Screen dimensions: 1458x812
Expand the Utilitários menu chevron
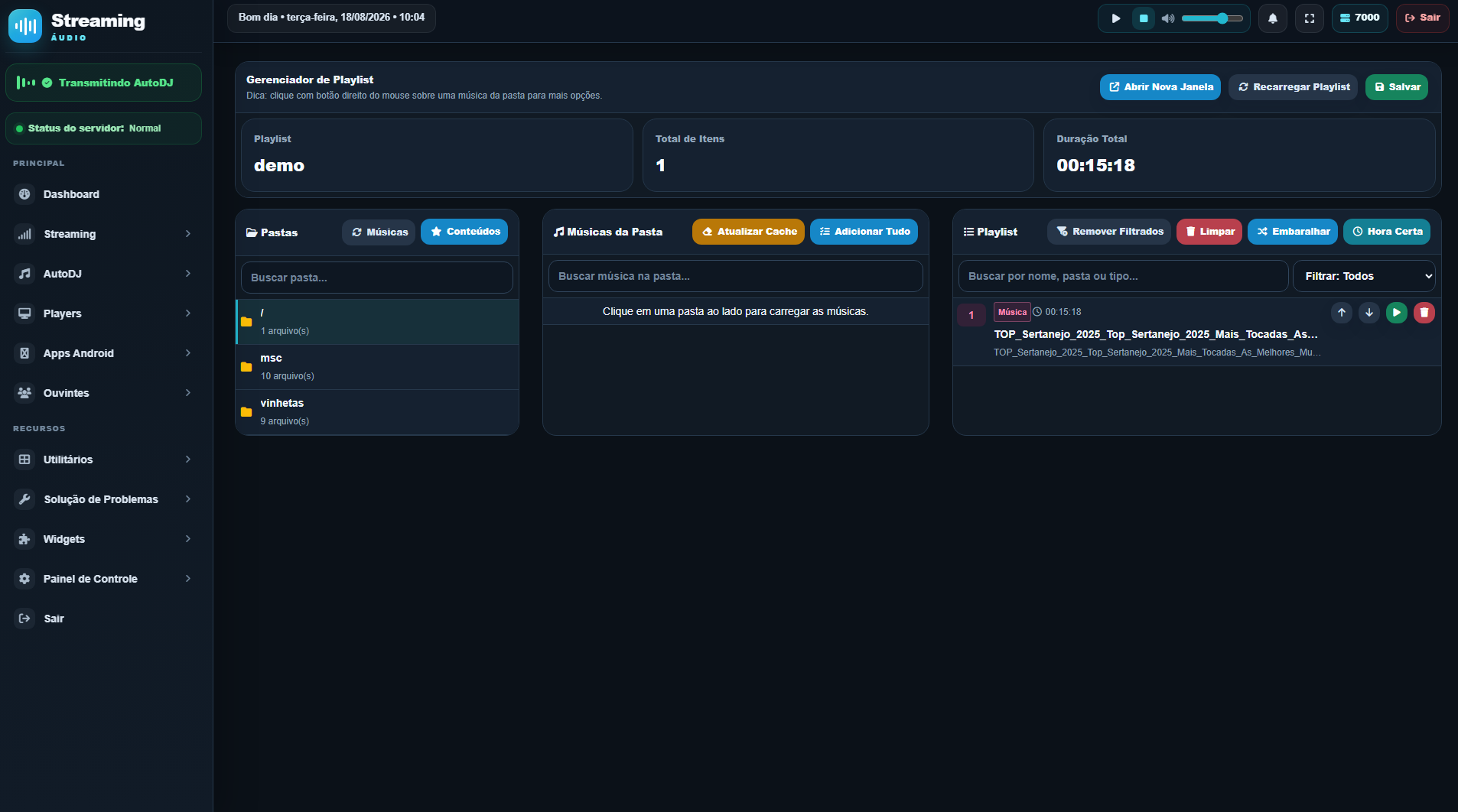click(187, 460)
